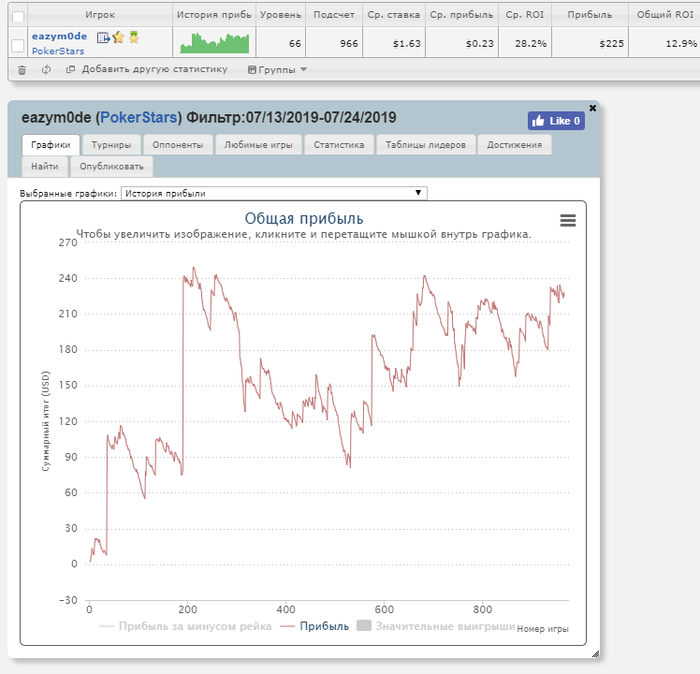
Task: Sort by the Прибыль column header
Action: [x=590, y=15]
